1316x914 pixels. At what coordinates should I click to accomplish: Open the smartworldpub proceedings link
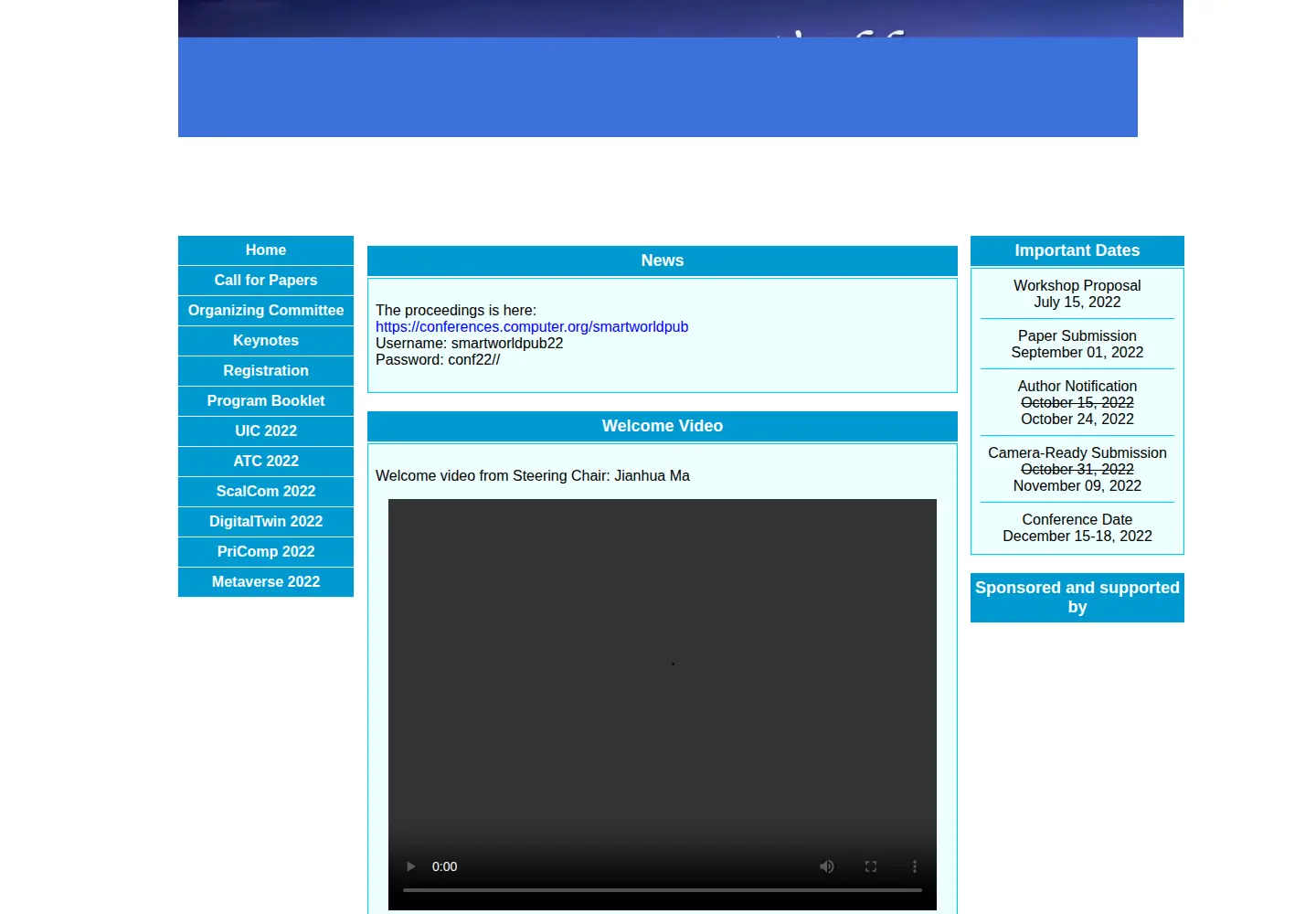click(x=532, y=327)
